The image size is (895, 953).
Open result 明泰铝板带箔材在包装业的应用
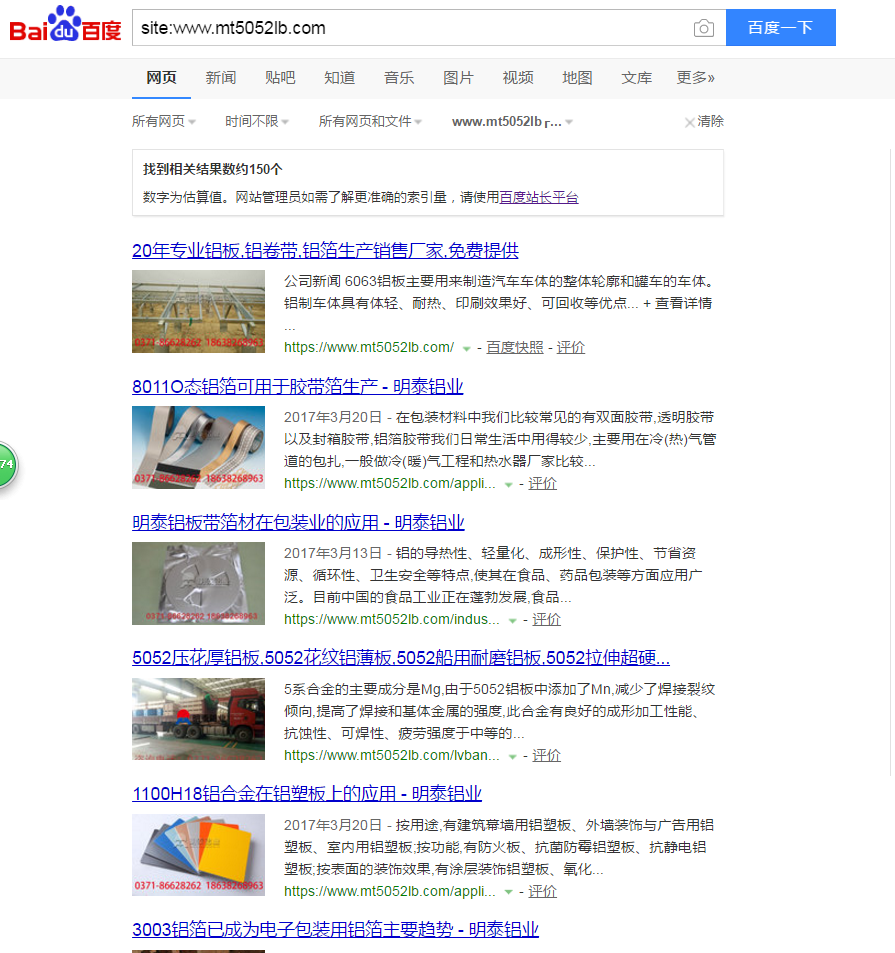pos(298,523)
